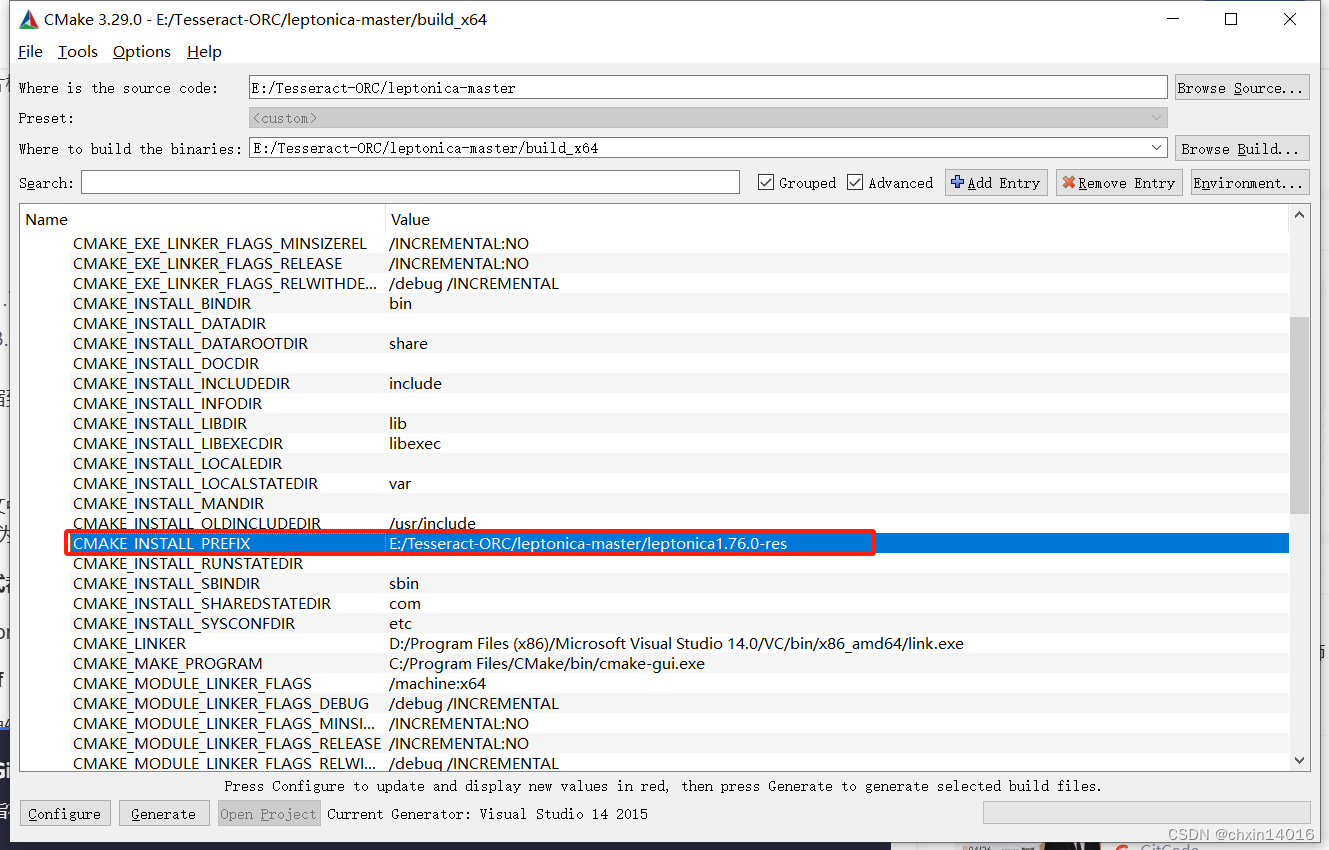Click the red X icon on Remove Entry
This screenshot has width=1329, height=850.
click(1068, 183)
